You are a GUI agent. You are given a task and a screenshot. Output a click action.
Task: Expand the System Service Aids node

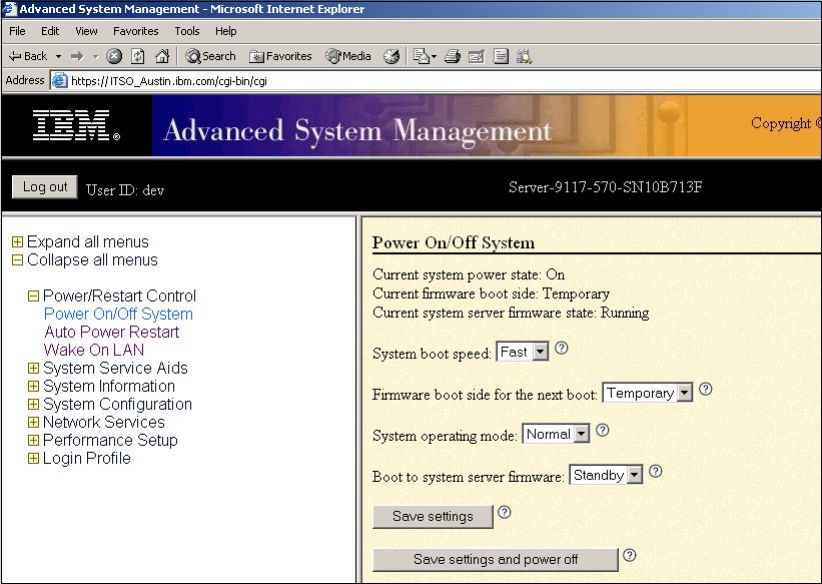point(33,368)
